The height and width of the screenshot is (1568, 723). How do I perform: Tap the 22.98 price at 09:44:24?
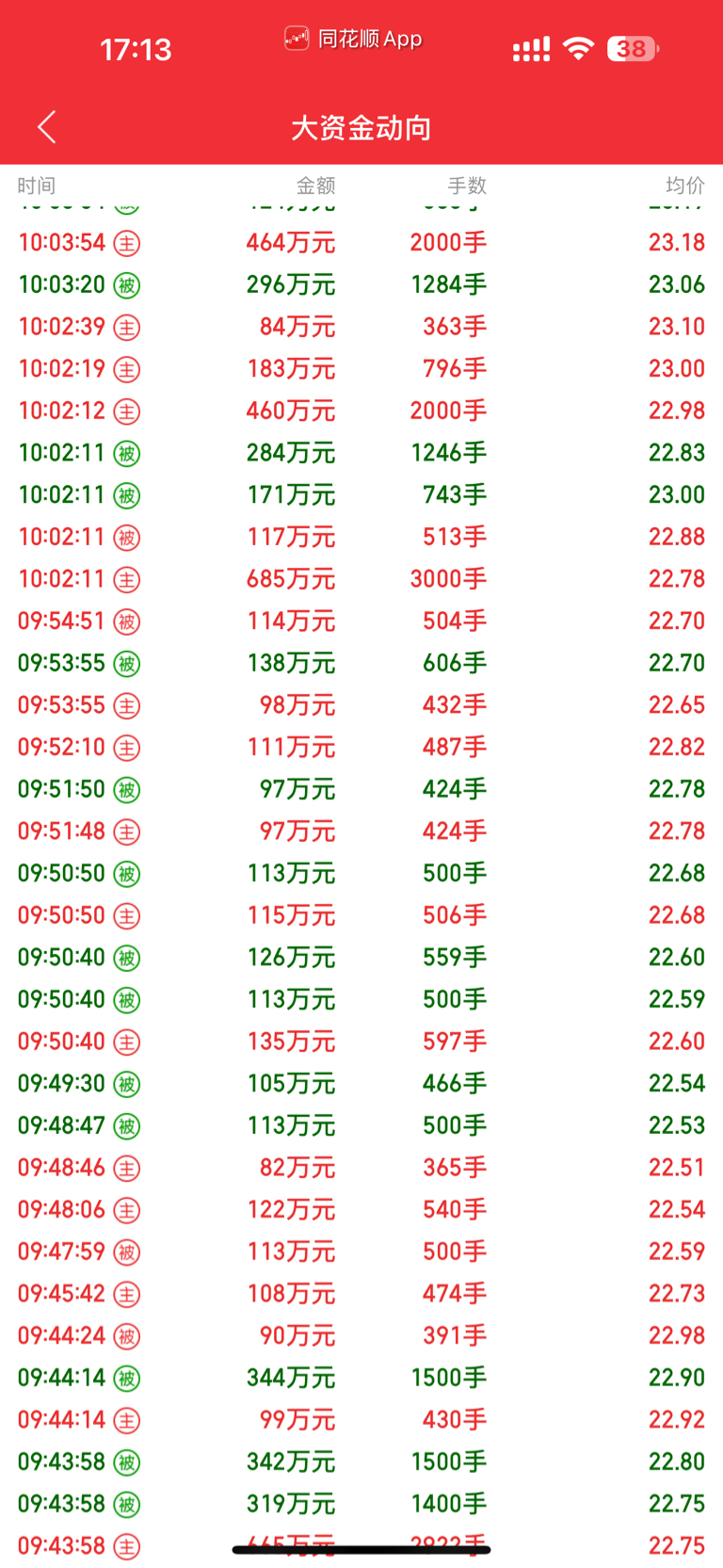(x=677, y=1335)
